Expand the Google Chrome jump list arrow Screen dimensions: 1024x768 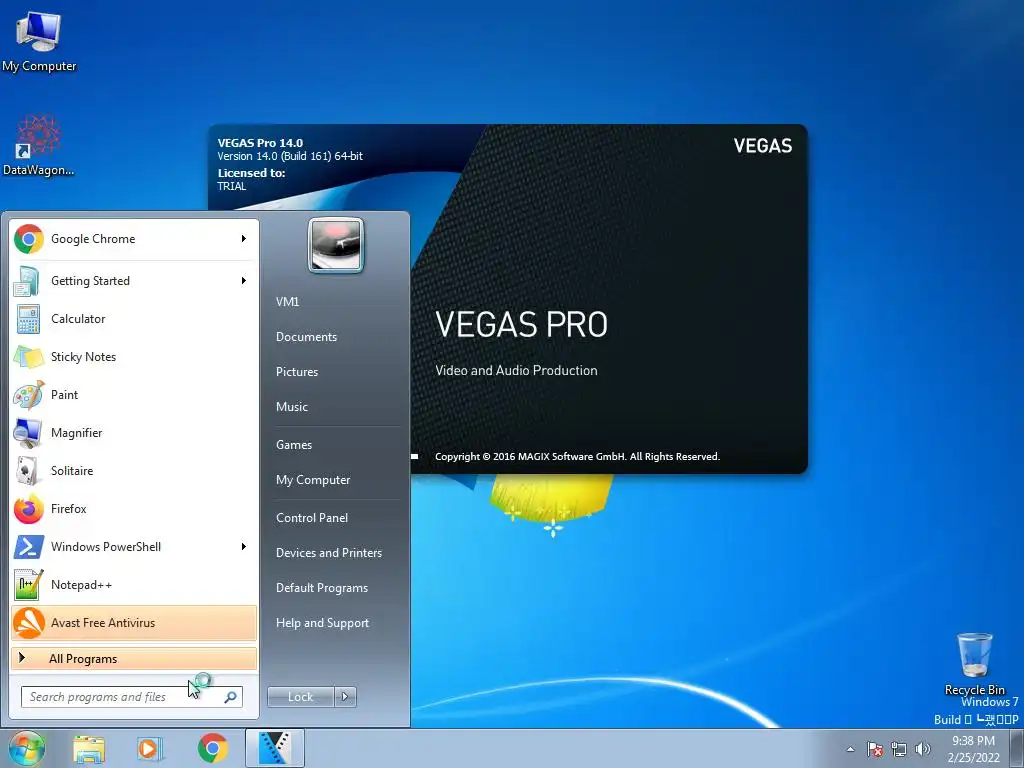coord(244,239)
